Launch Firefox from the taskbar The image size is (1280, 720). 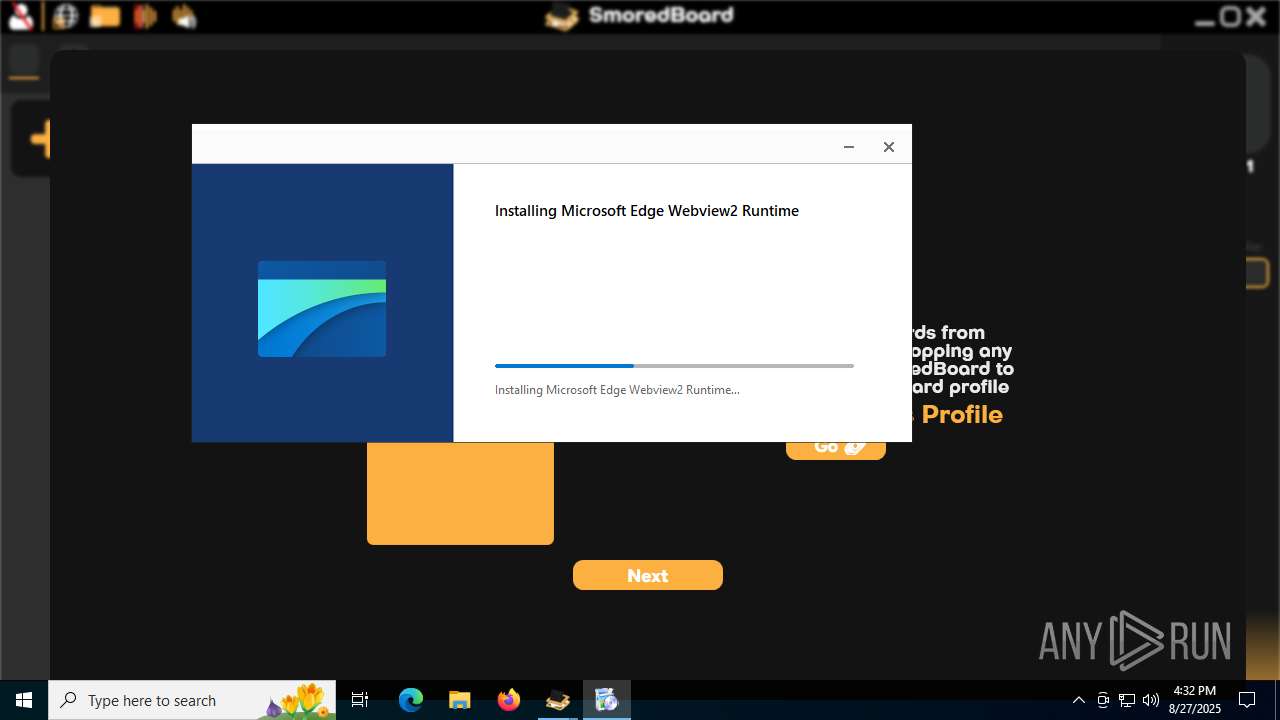point(509,700)
